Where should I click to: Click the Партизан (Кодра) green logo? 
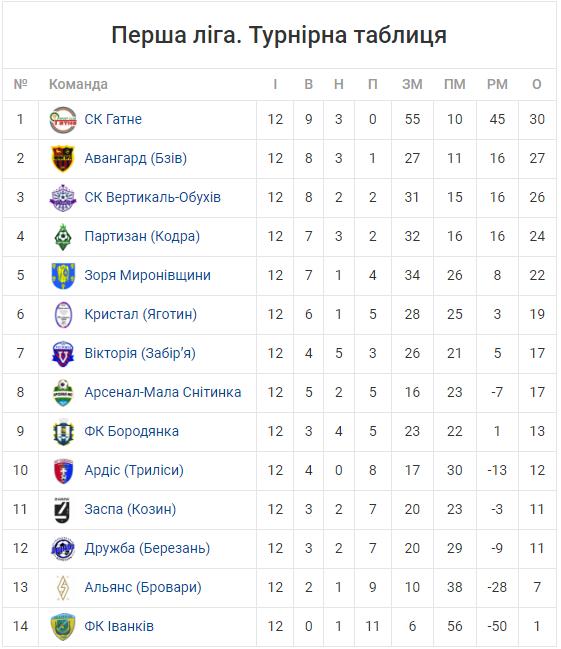63,237
